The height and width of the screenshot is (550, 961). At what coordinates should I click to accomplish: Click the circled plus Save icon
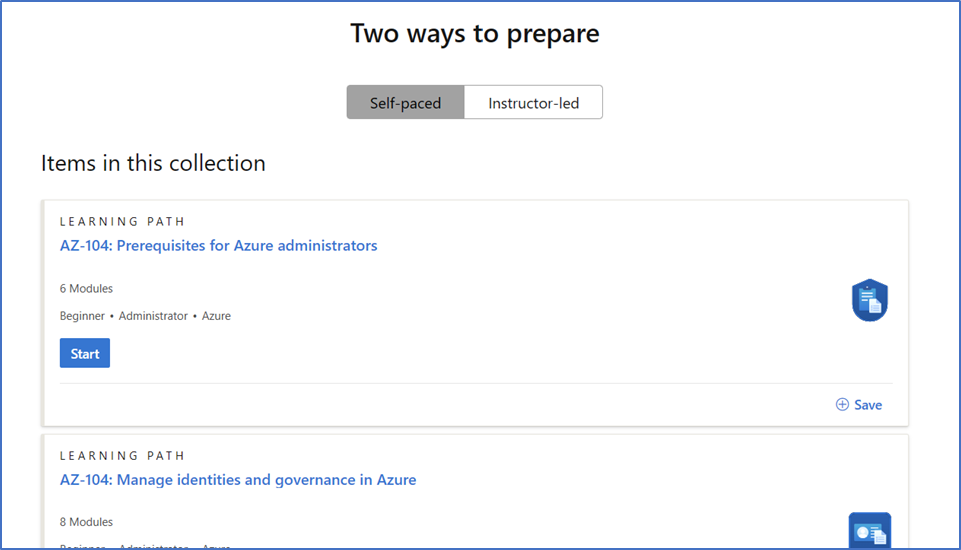842,405
